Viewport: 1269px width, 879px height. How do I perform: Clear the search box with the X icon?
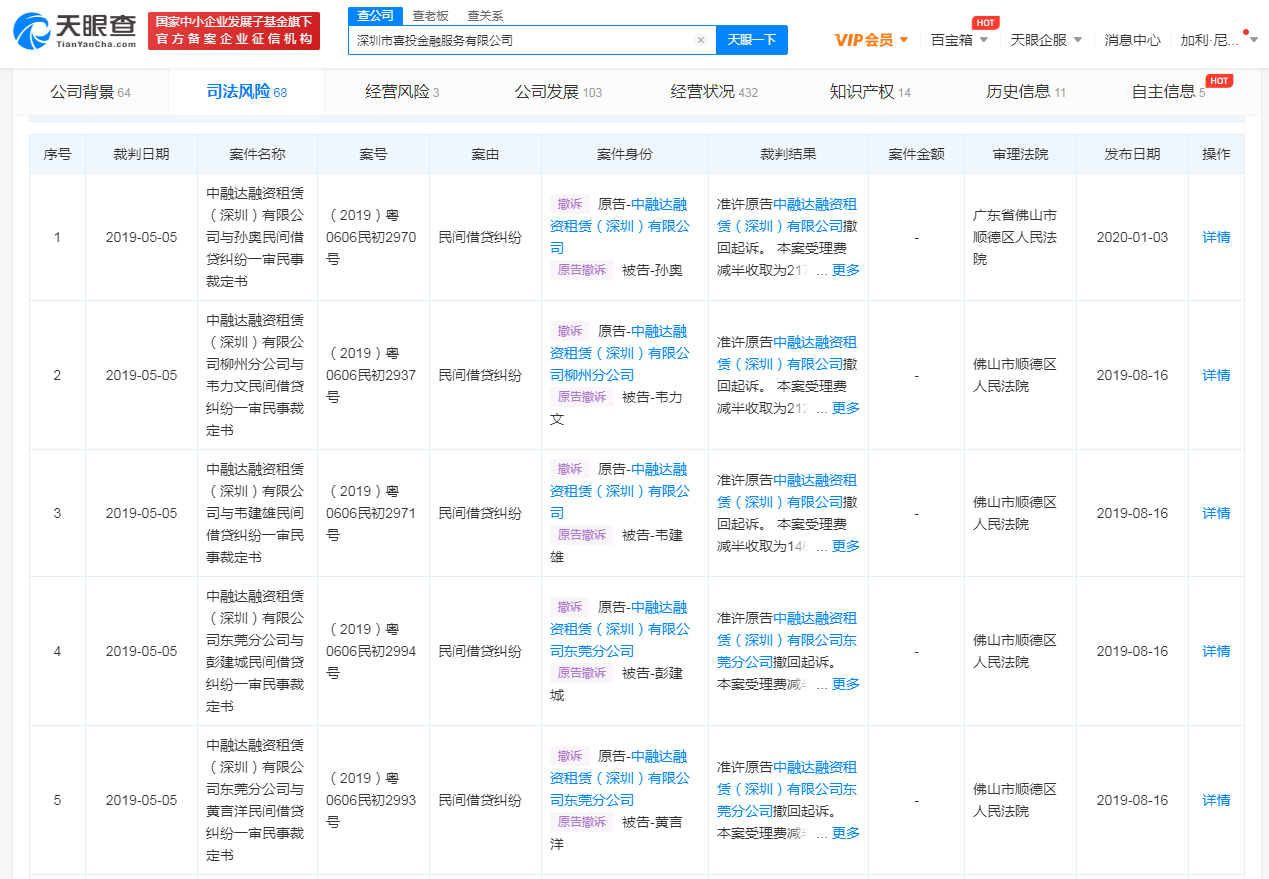701,40
